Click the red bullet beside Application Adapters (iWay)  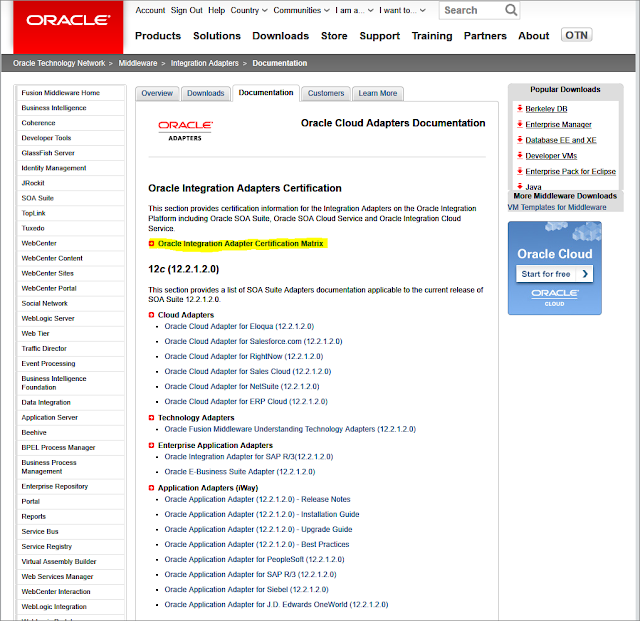151,488
